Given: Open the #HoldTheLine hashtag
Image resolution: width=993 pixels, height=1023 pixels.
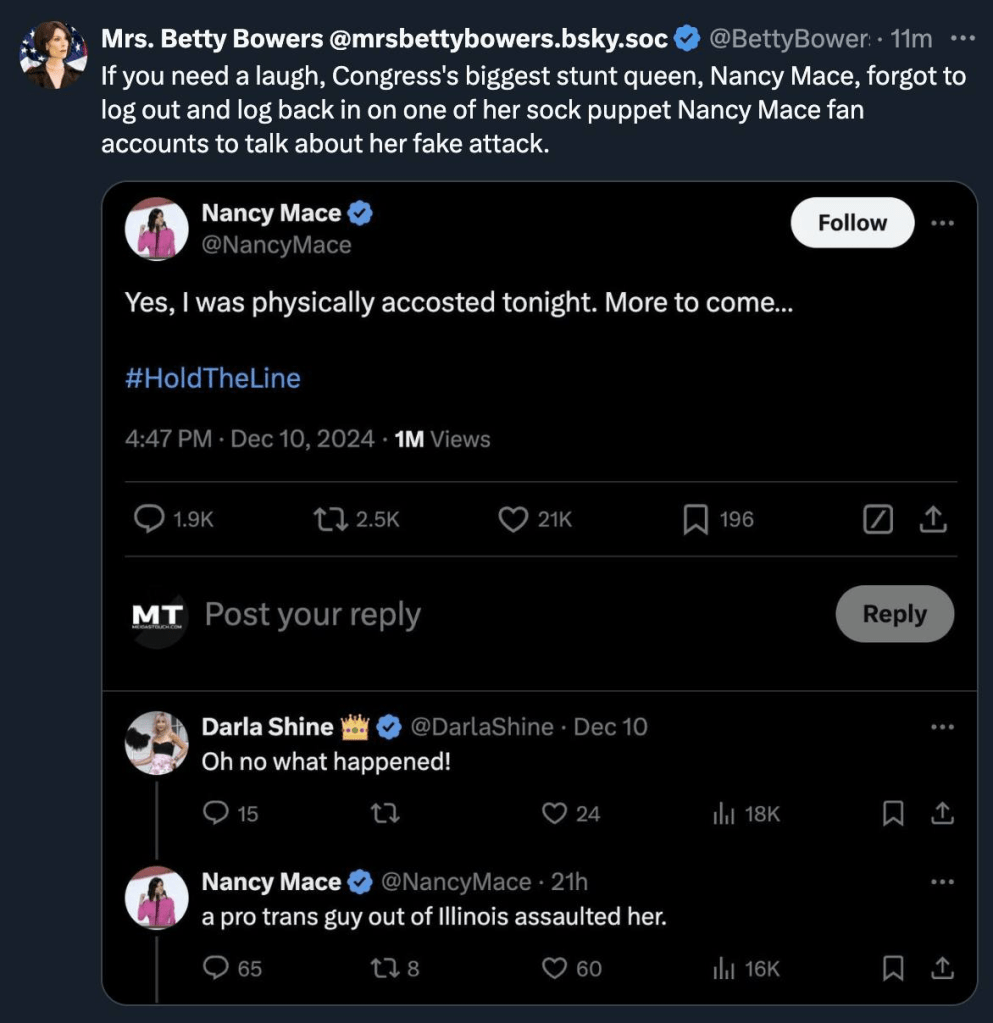Looking at the screenshot, I should point(212,378).
